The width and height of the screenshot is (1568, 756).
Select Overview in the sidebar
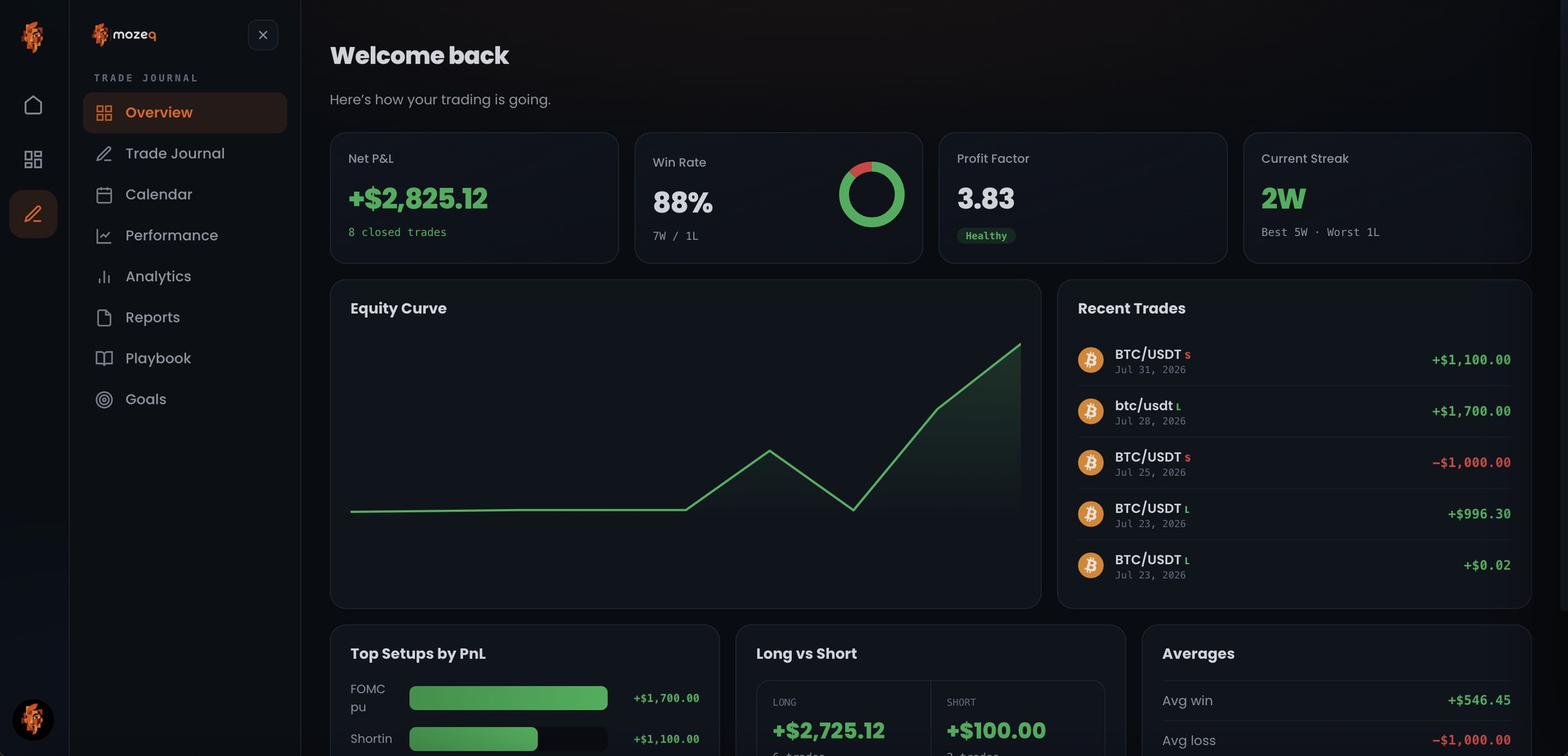[185, 113]
